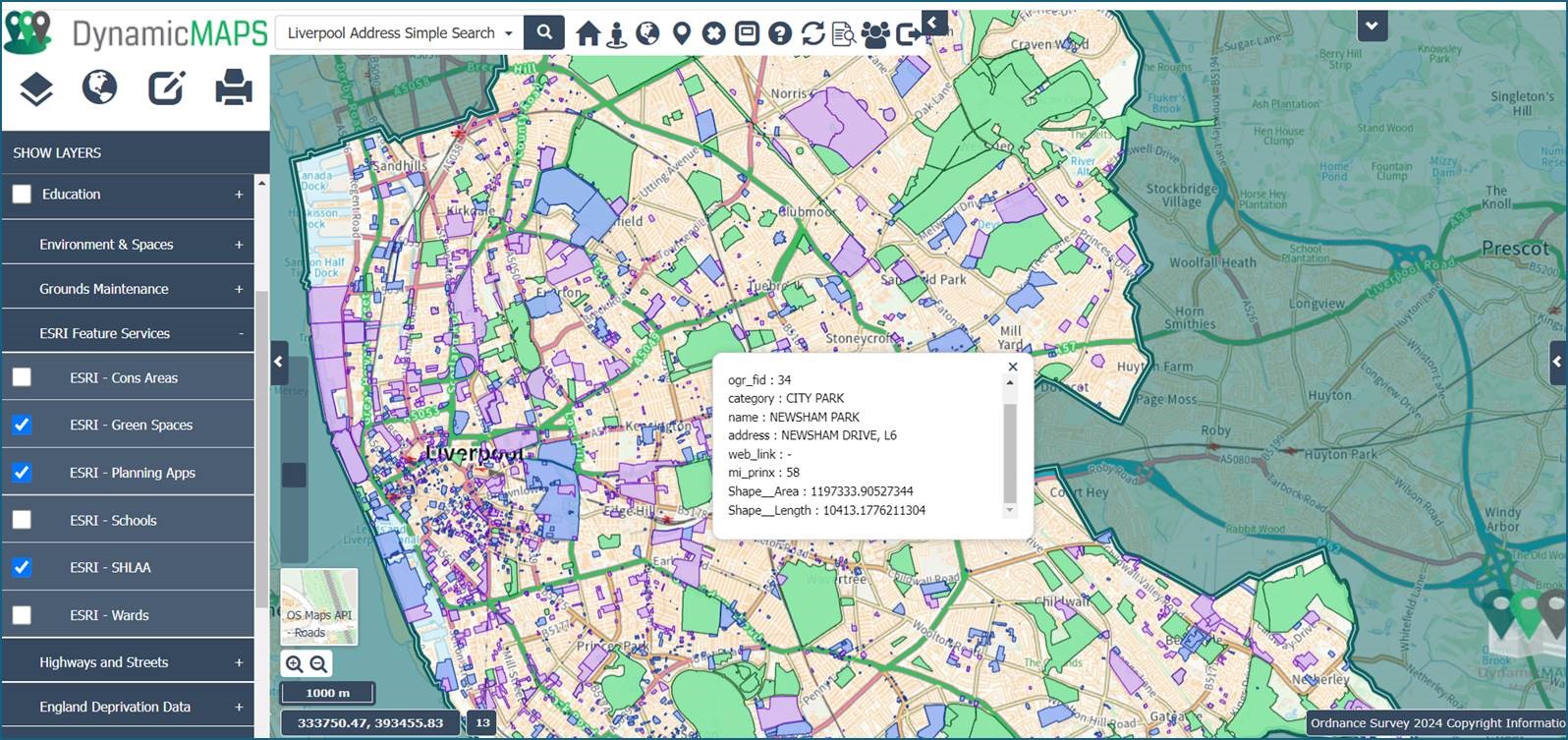This screenshot has height=740, width=1568.
Task: Collapse ESRI Feature Services group minus
Action: pos(241,333)
